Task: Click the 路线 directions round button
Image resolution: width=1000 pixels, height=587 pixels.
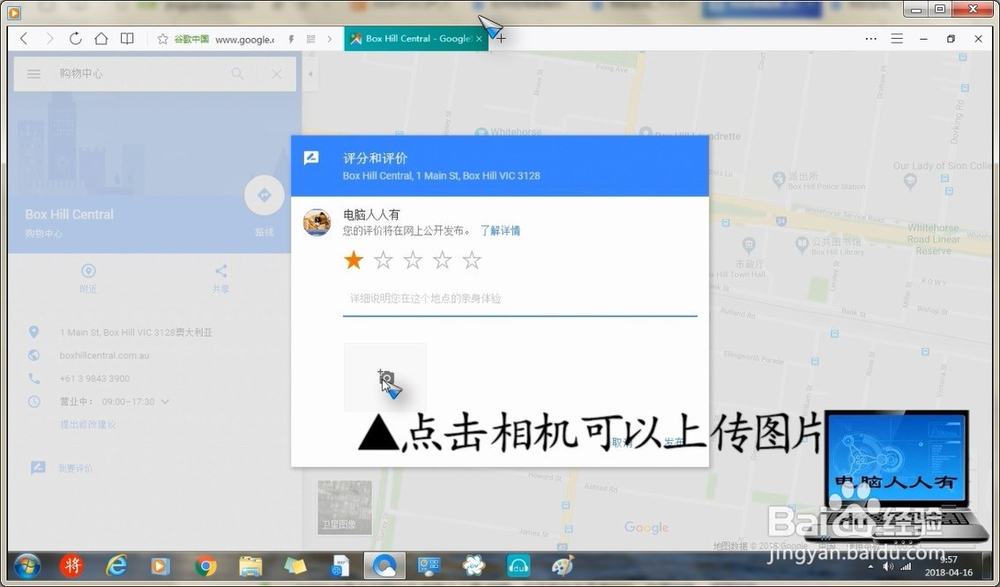Action: pos(264,195)
